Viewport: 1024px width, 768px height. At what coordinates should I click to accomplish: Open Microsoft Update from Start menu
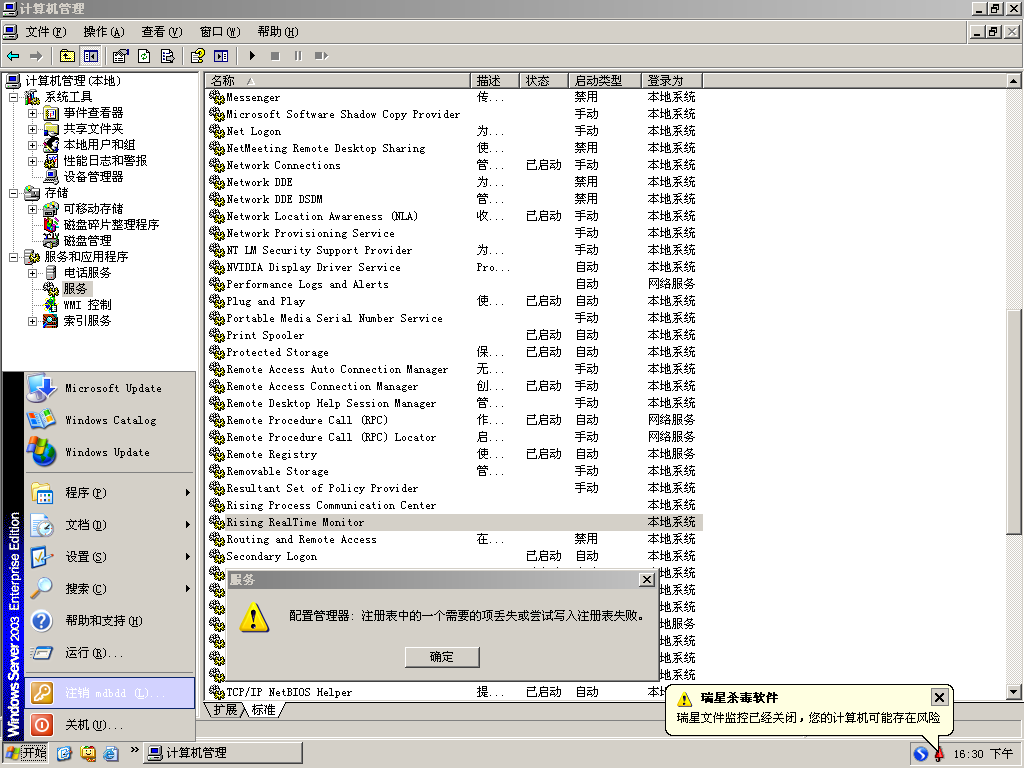pos(110,389)
